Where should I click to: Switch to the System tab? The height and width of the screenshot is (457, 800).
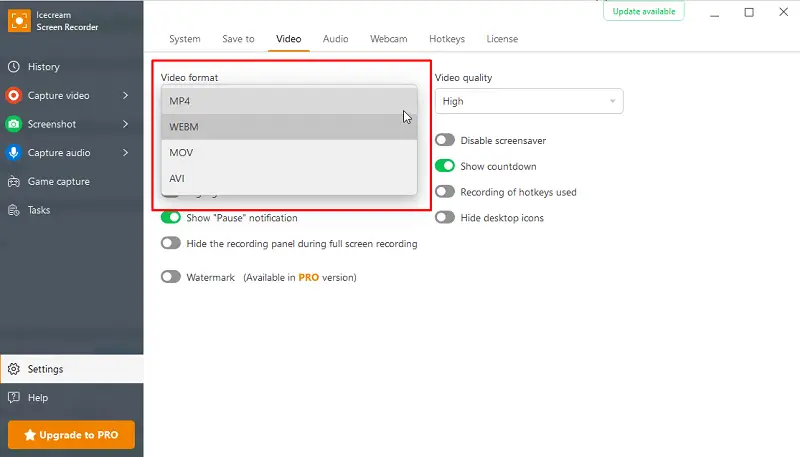pyautogui.click(x=185, y=39)
